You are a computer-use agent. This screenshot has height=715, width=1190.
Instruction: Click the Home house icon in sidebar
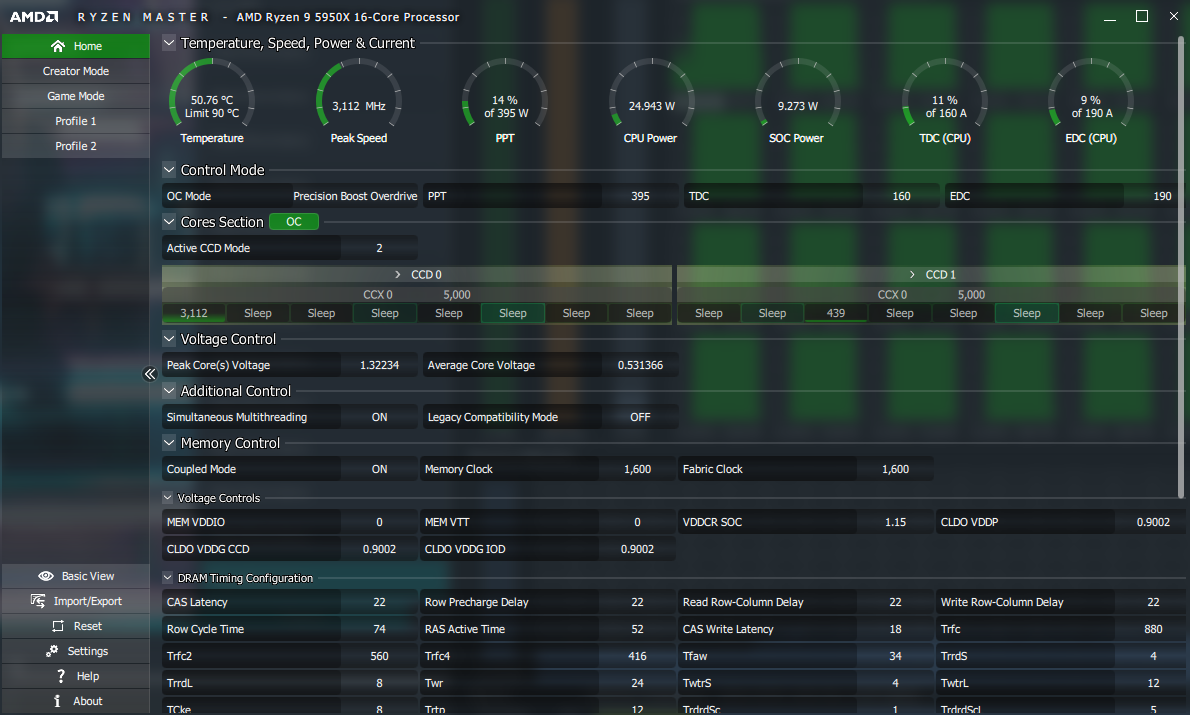58,46
